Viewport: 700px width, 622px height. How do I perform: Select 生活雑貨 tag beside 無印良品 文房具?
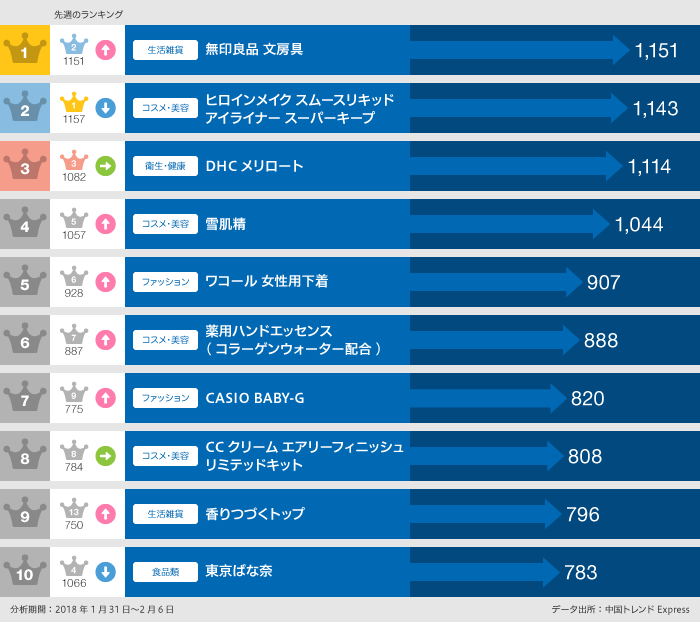166,50
